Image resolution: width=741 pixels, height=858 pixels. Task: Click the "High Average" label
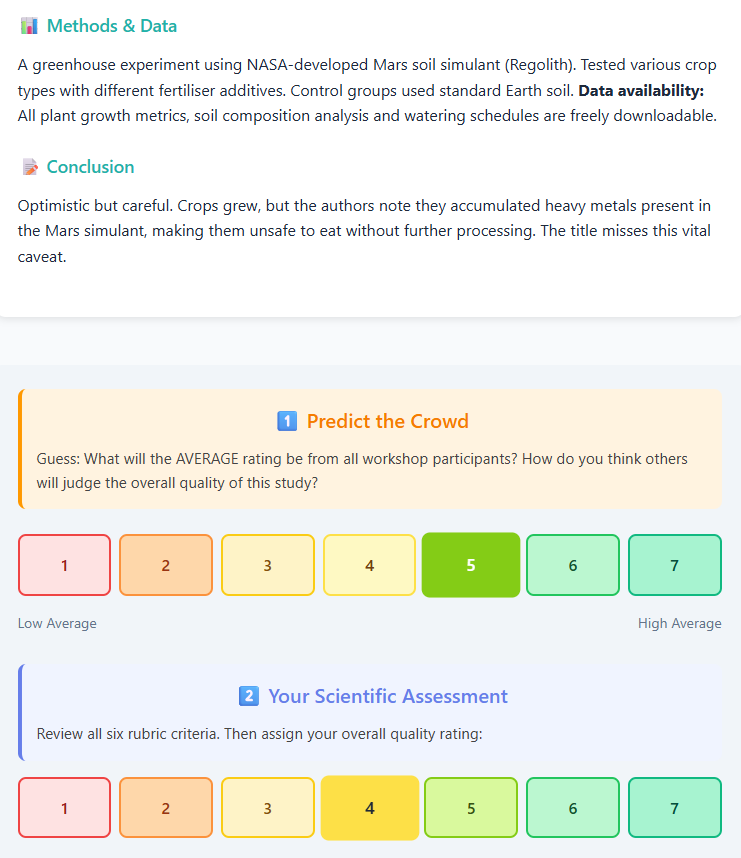point(680,623)
